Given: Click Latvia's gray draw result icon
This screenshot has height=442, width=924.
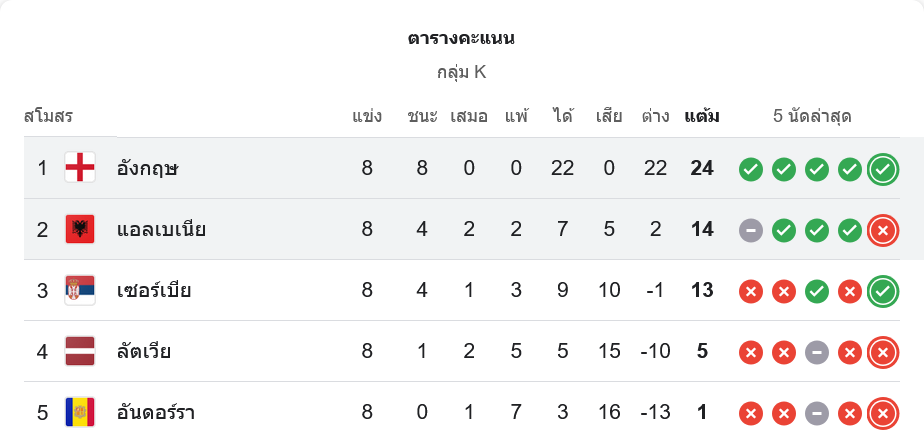Looking at the screenshot, I should pos(817,352).
